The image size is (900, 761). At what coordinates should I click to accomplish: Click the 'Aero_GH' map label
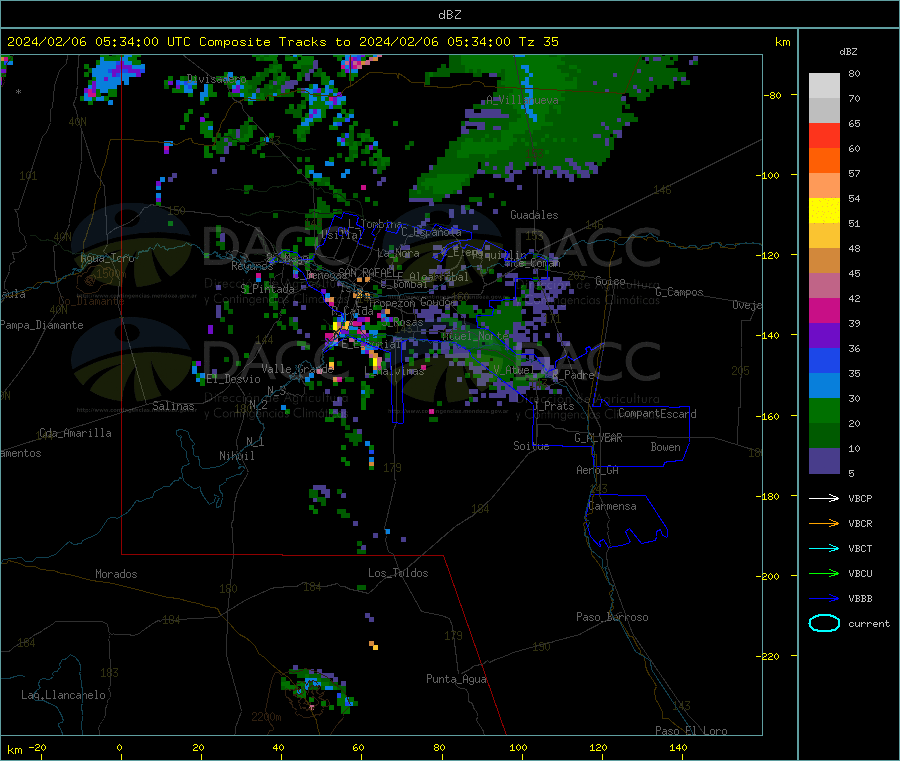click(598, 470)
